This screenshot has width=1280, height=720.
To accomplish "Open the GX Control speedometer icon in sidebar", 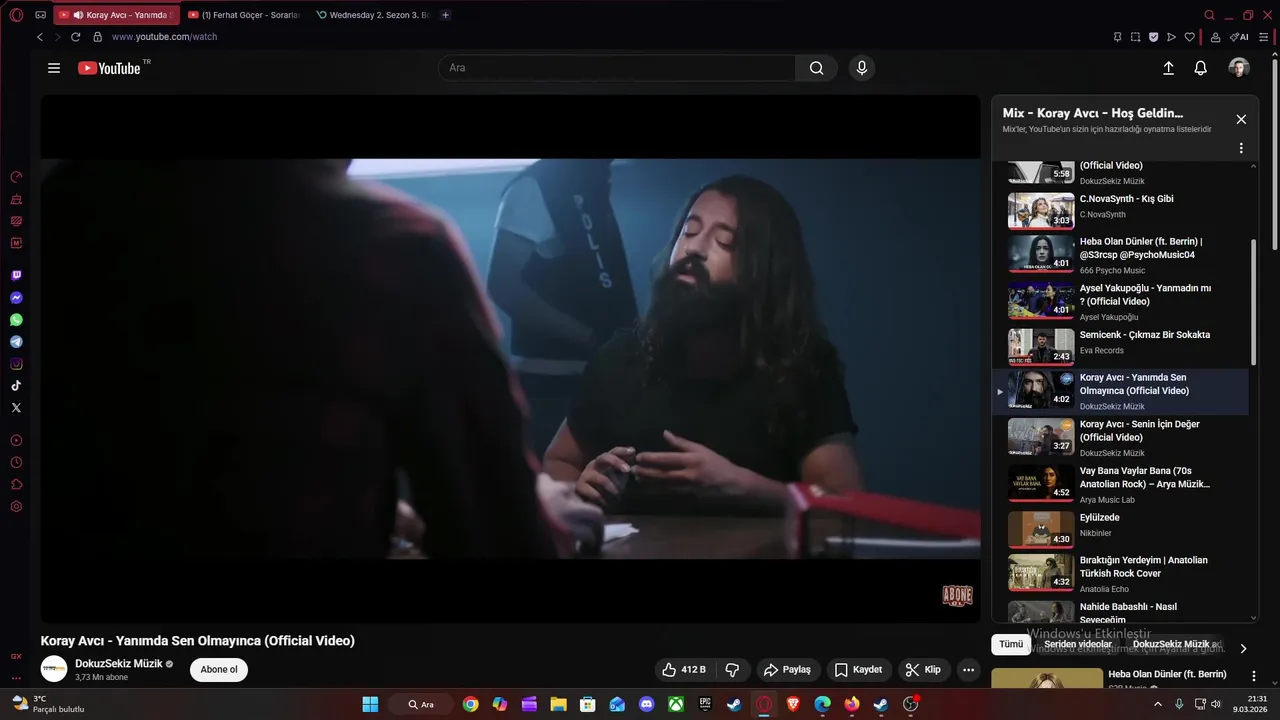I will [16, 177].
